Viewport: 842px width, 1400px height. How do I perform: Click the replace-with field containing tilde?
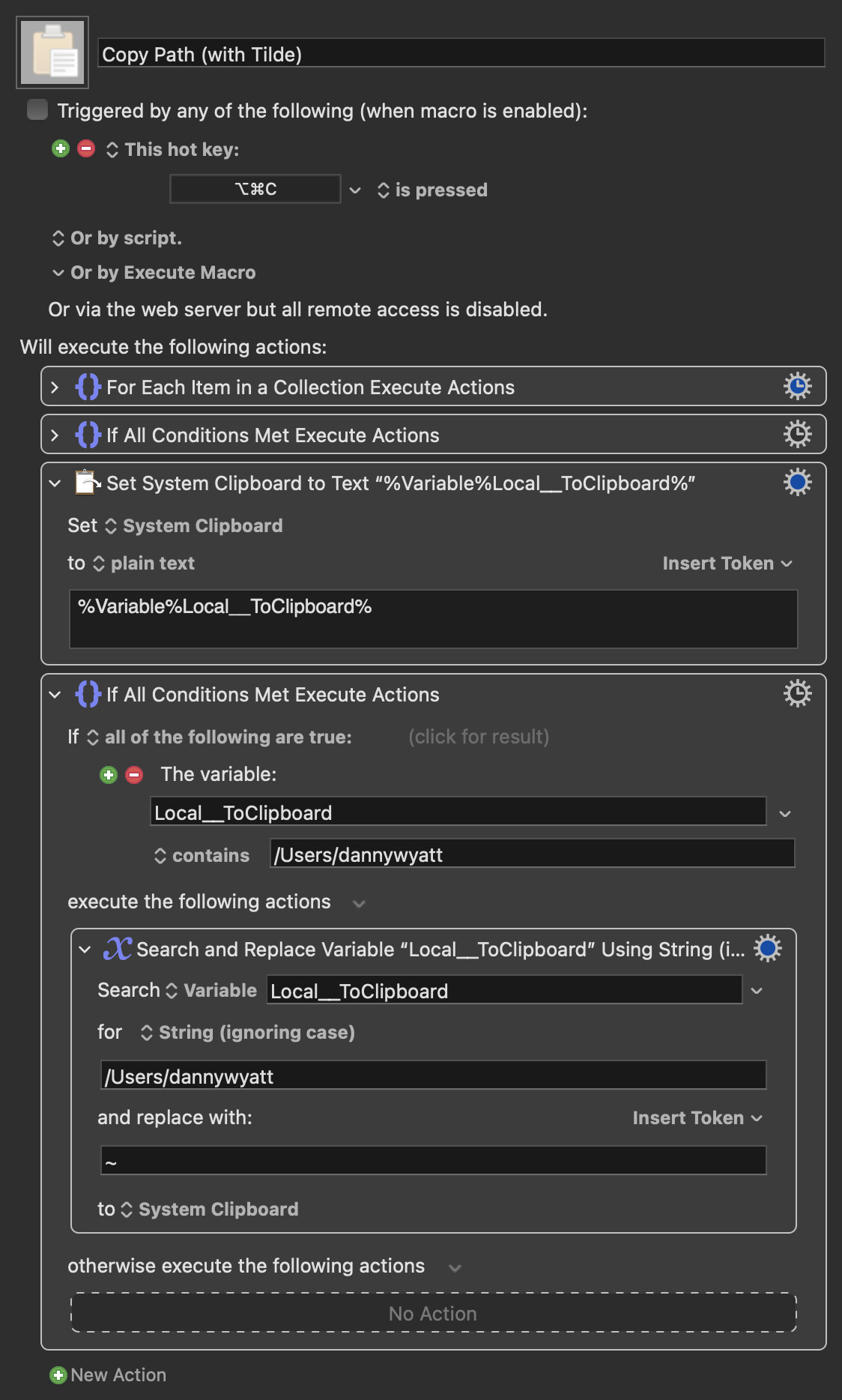tap(433, 1161)
